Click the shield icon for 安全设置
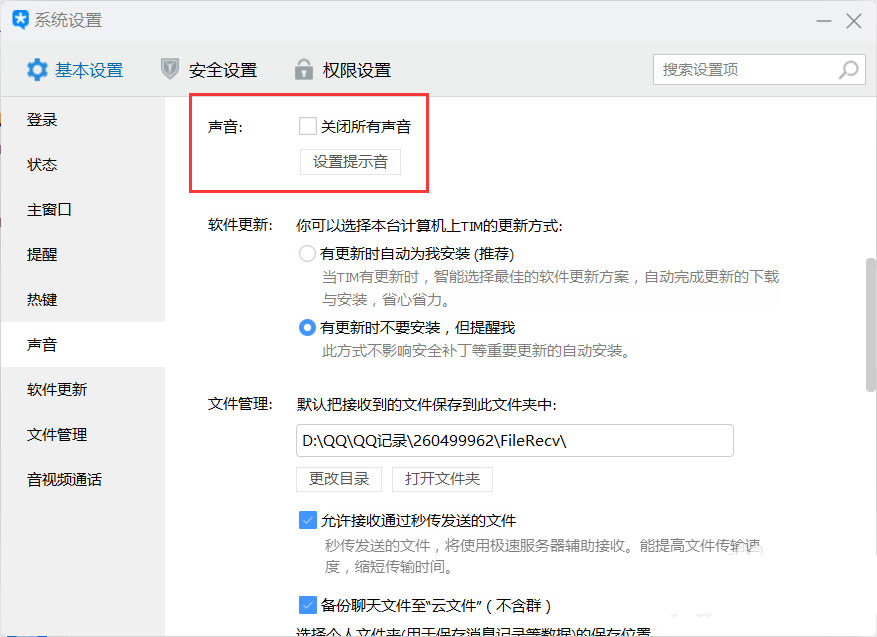Image resolution: width=877 pixels, height=637 pixels. point(170,70)
